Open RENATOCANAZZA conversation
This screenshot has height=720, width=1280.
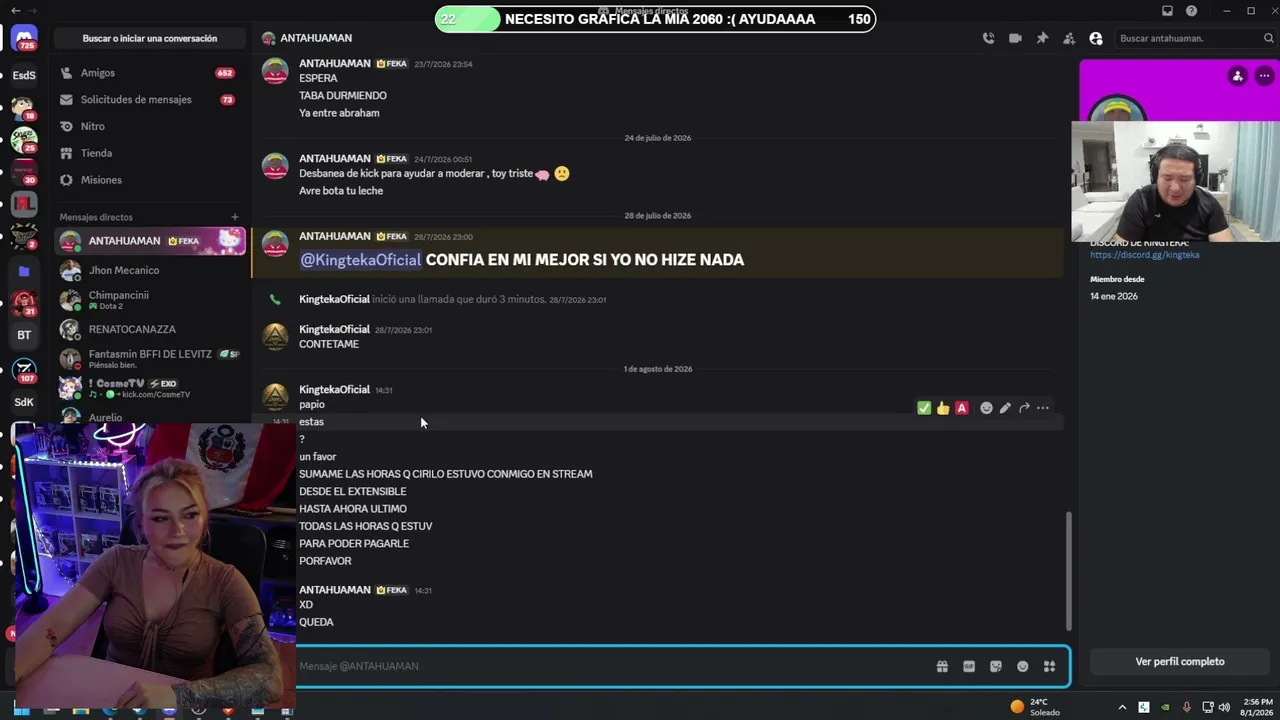[x=150, y=329]
